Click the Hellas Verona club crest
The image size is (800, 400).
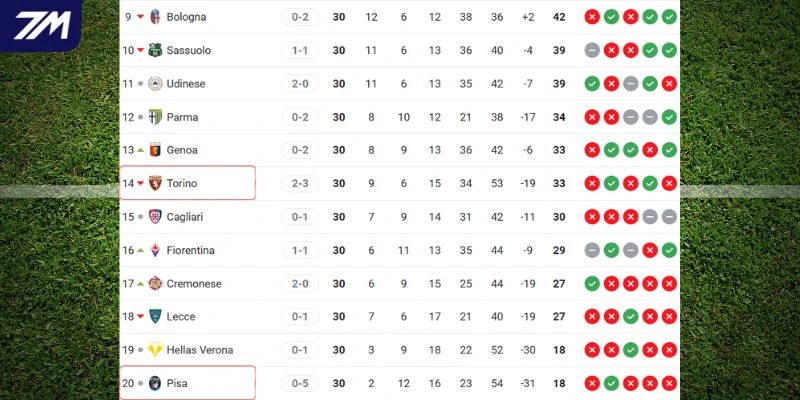155,350
